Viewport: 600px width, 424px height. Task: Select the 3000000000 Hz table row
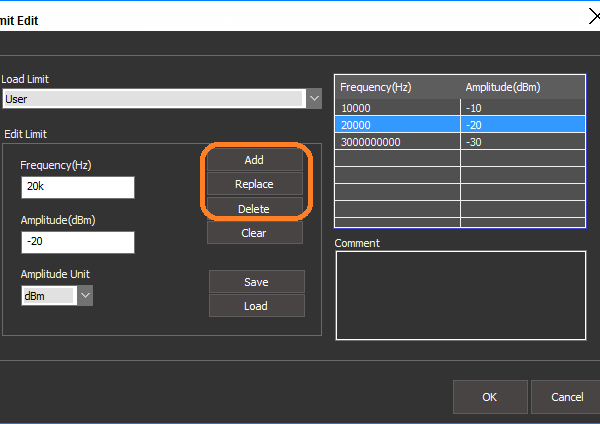coord(398,142)
